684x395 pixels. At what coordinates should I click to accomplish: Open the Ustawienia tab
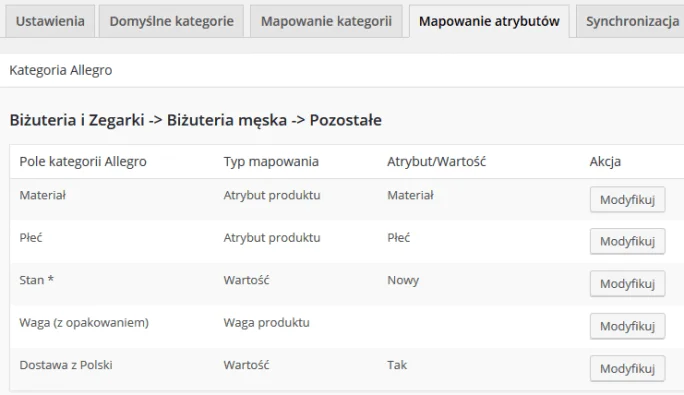tap(50, 21)
